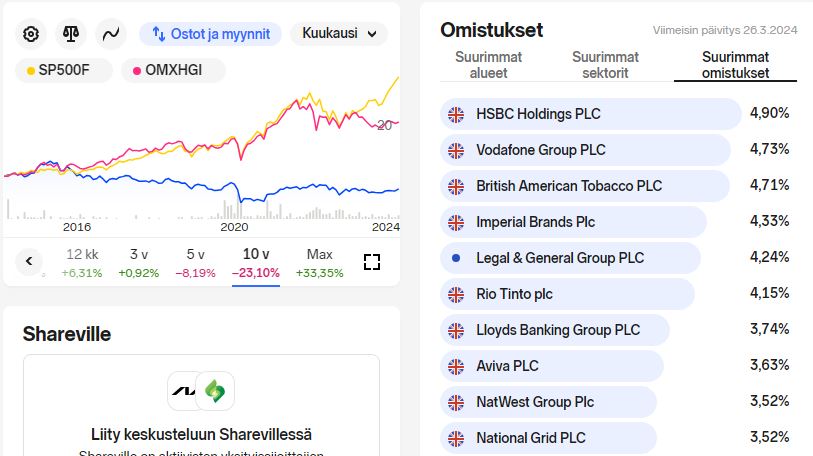Select the line chart type icon
The height and width of the screenshot is (456, 813).
(110, 34)
